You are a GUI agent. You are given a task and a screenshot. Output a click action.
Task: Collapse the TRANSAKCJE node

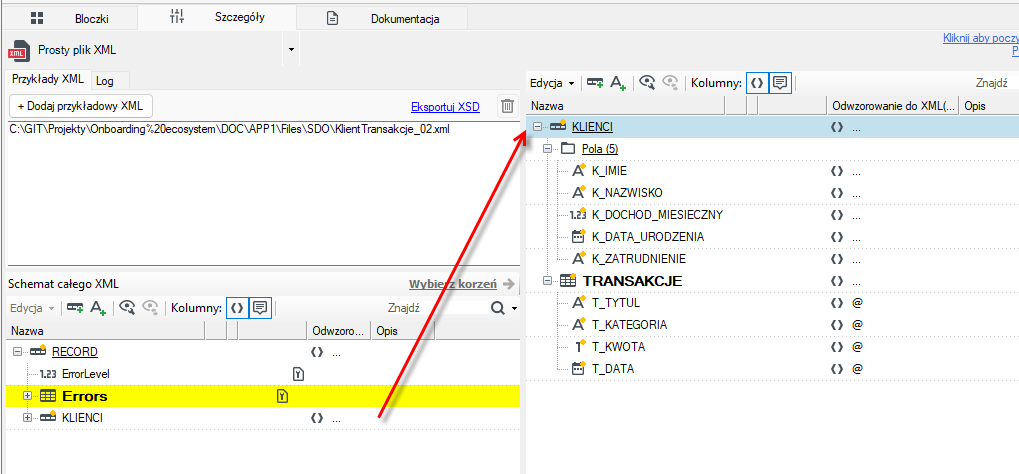[548, 282]
